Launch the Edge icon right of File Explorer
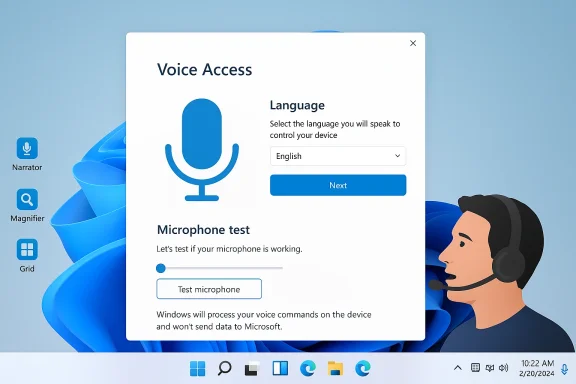Viewport: 576px width, 384px height. tap(363, 368)
